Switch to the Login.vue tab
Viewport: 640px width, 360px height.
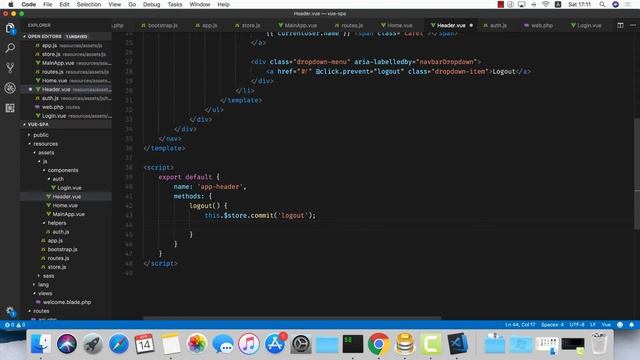pos(586,25)
